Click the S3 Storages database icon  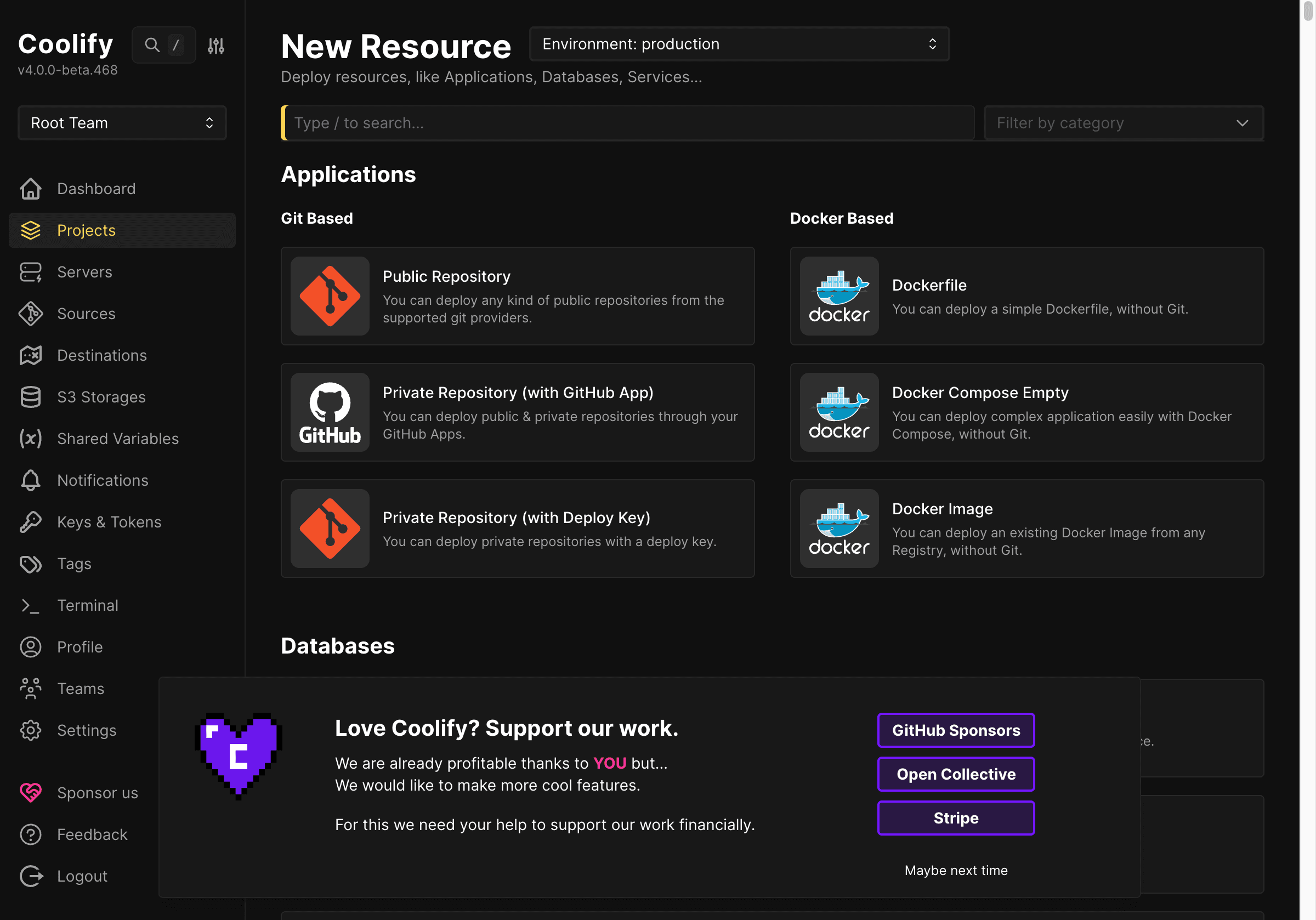pos(30,396)
